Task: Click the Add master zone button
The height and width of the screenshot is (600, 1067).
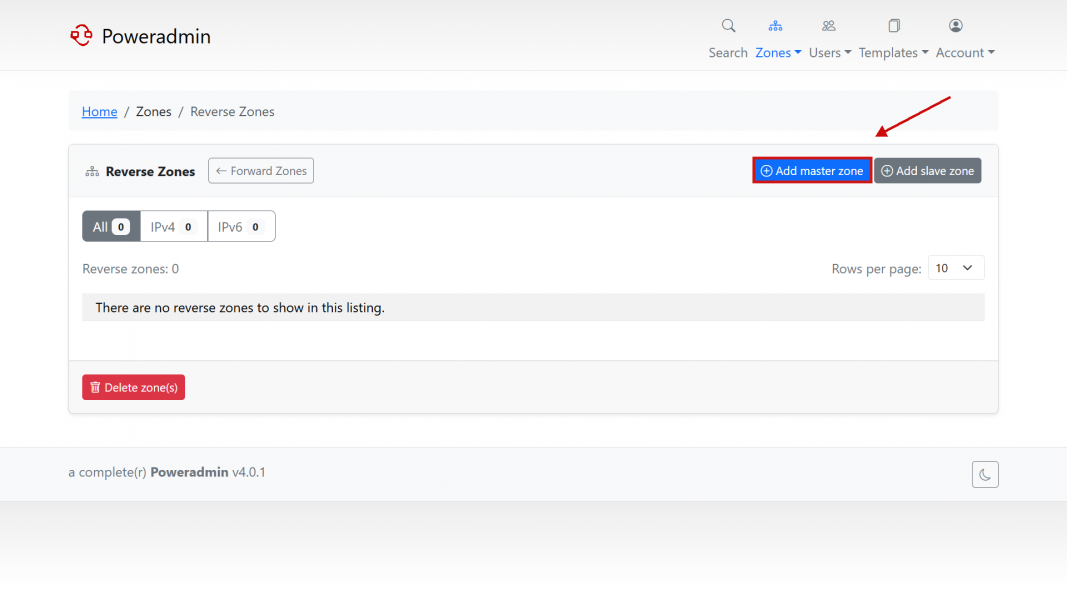Action: point(812,171)
